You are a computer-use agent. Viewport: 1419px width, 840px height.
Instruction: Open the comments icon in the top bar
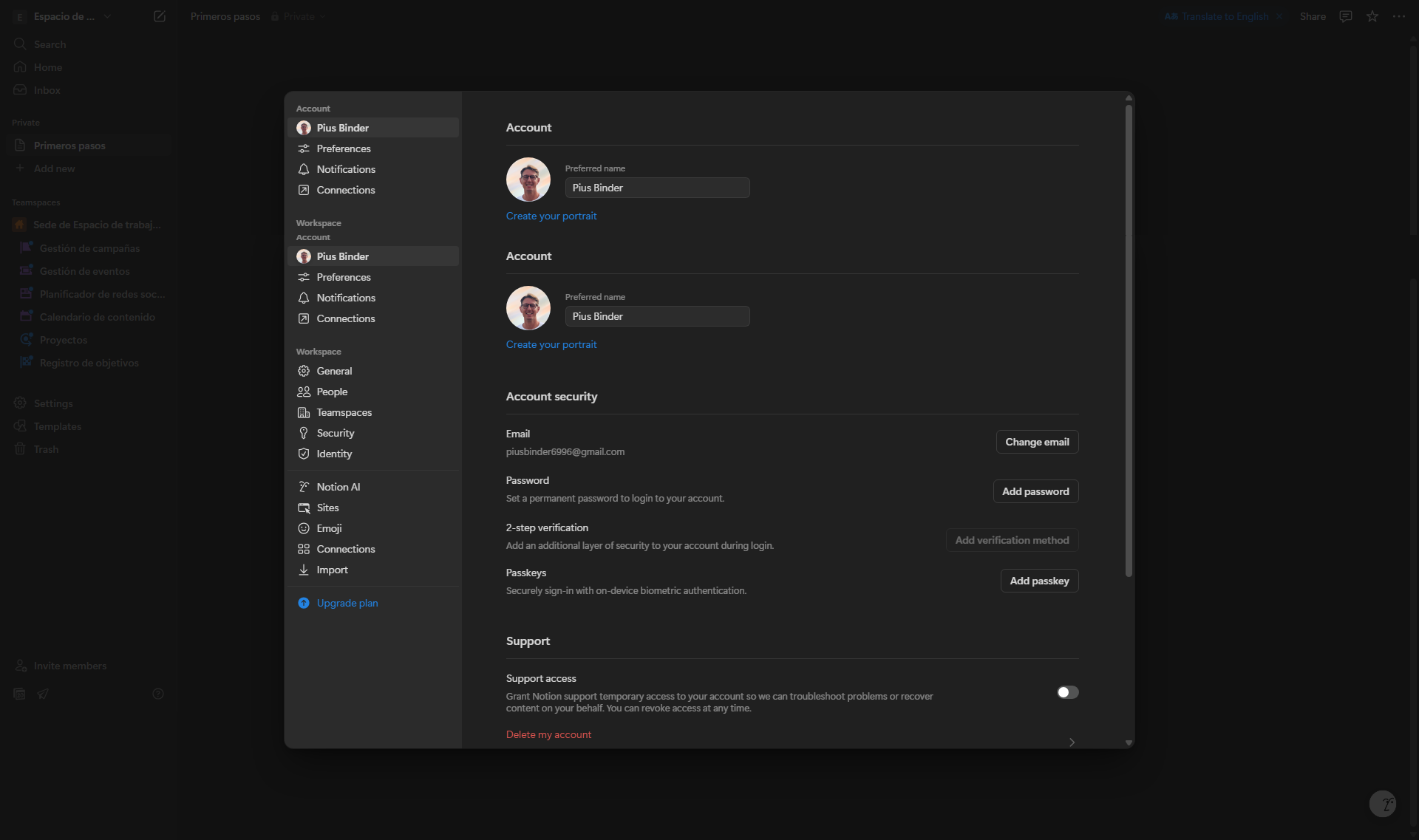(1346, 16)
